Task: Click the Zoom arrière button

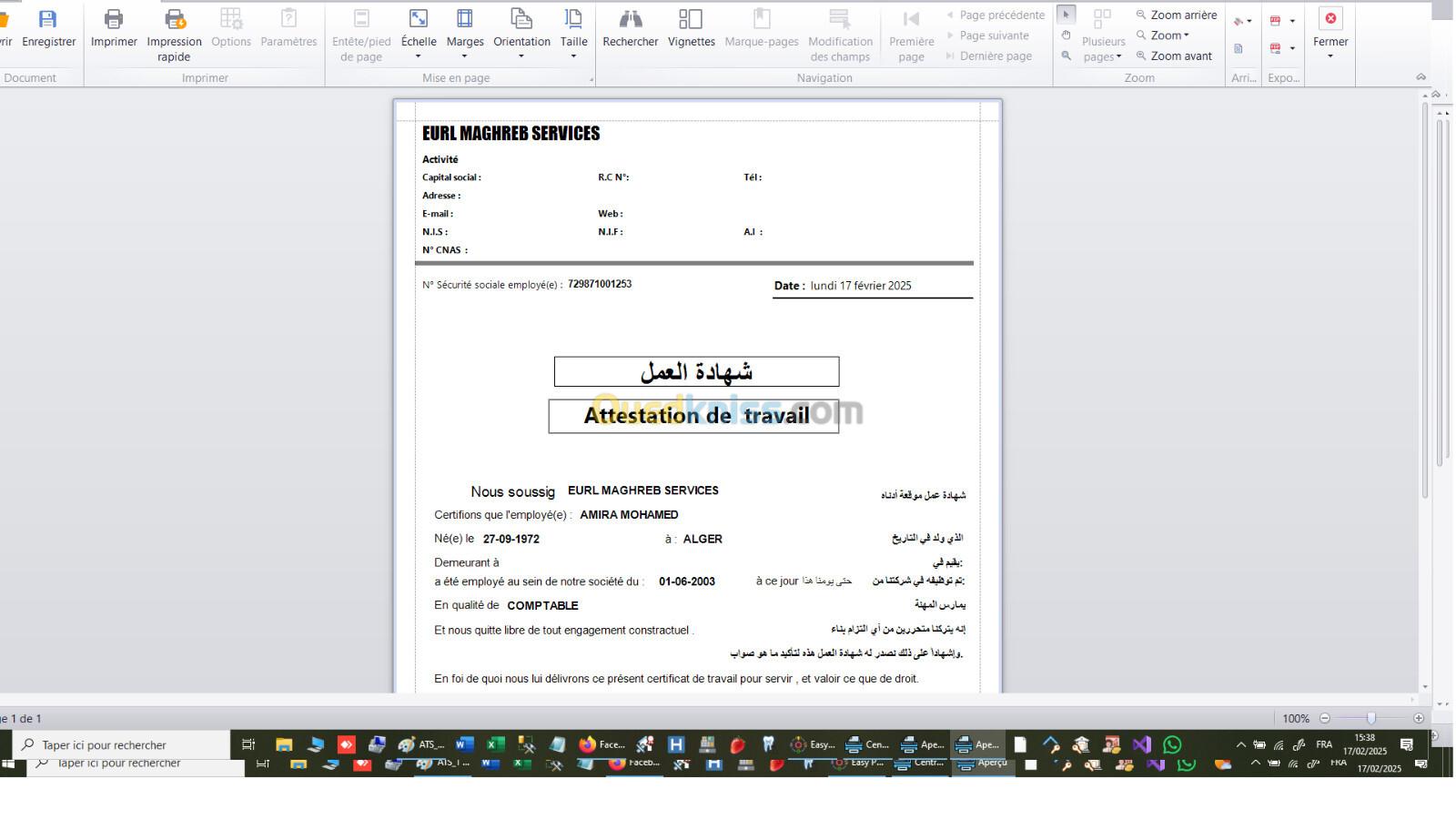Action: point(1176,15)
